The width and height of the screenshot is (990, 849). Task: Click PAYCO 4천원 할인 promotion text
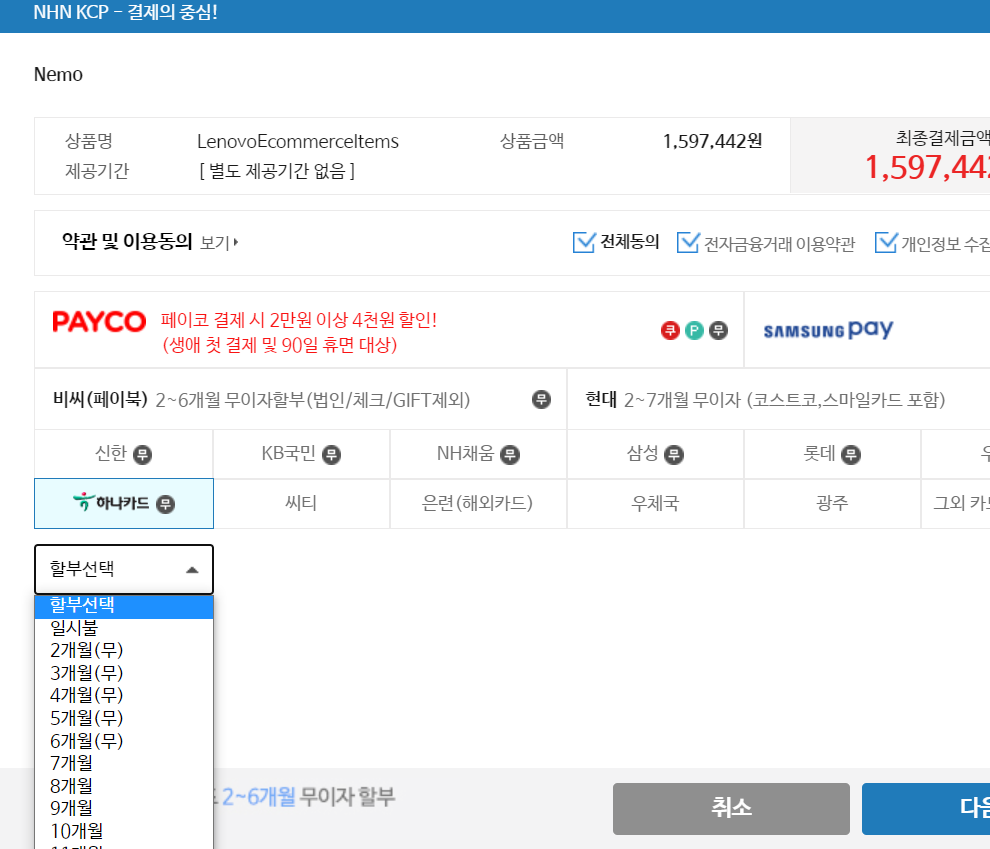299,332
